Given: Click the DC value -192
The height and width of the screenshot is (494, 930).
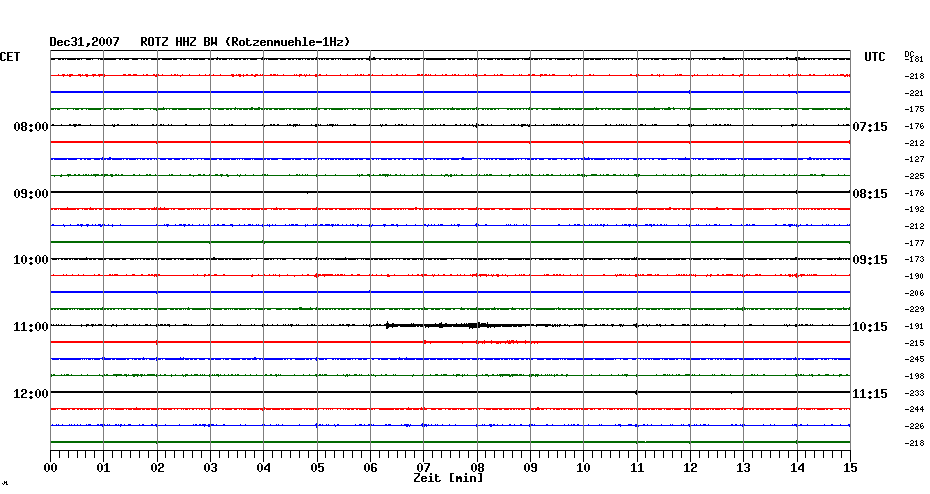Looking at the screenshot, I should [x=914, y=209].
